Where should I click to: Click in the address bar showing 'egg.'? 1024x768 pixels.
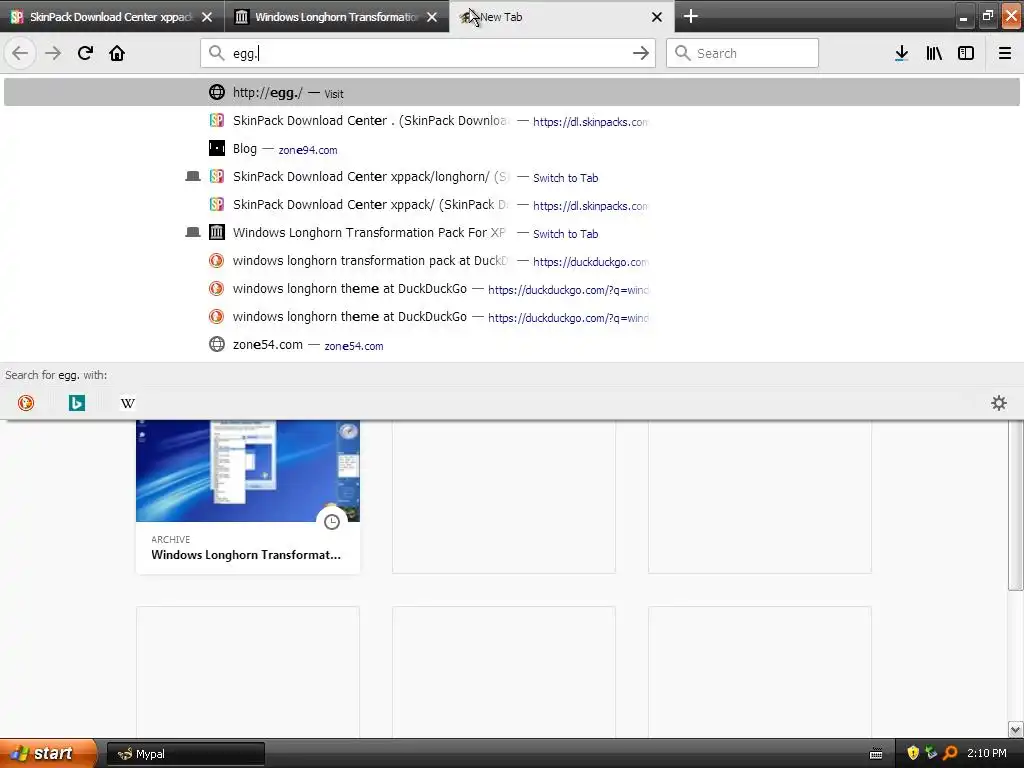coord(428,53)
